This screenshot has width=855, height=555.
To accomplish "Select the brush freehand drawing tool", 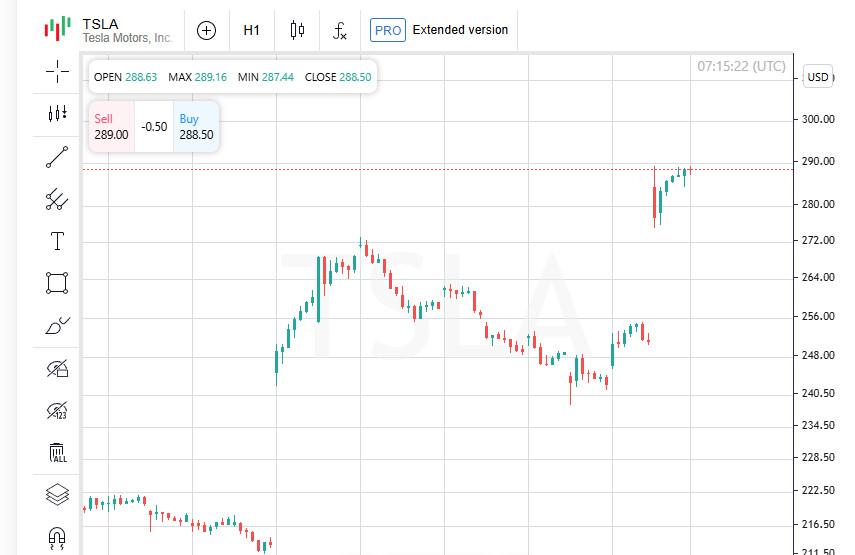I will [x=57, y=325].
